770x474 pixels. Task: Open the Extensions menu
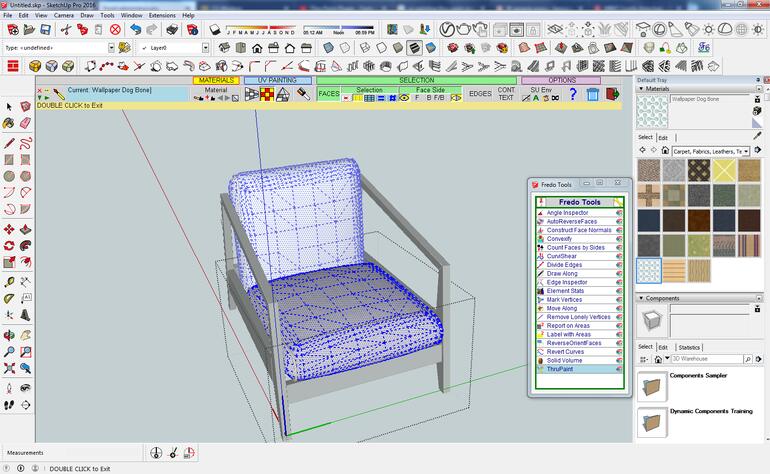click(x=162, y=15)
